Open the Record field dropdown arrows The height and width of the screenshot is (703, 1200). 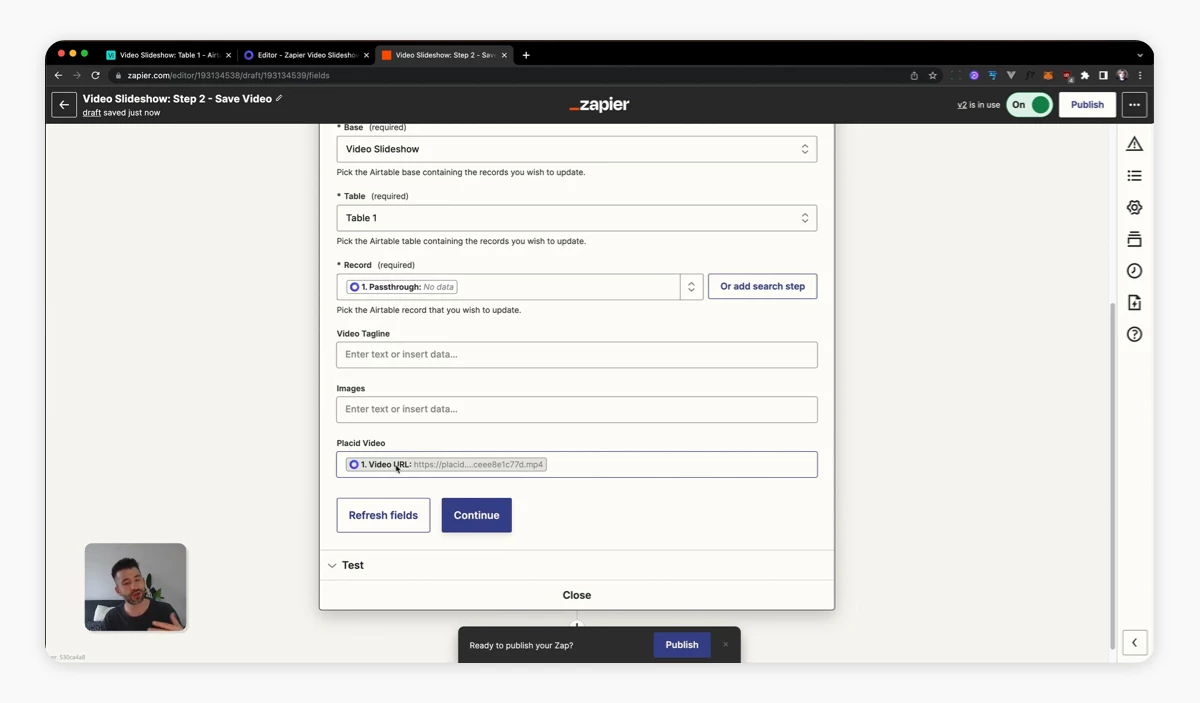[691, 287]
